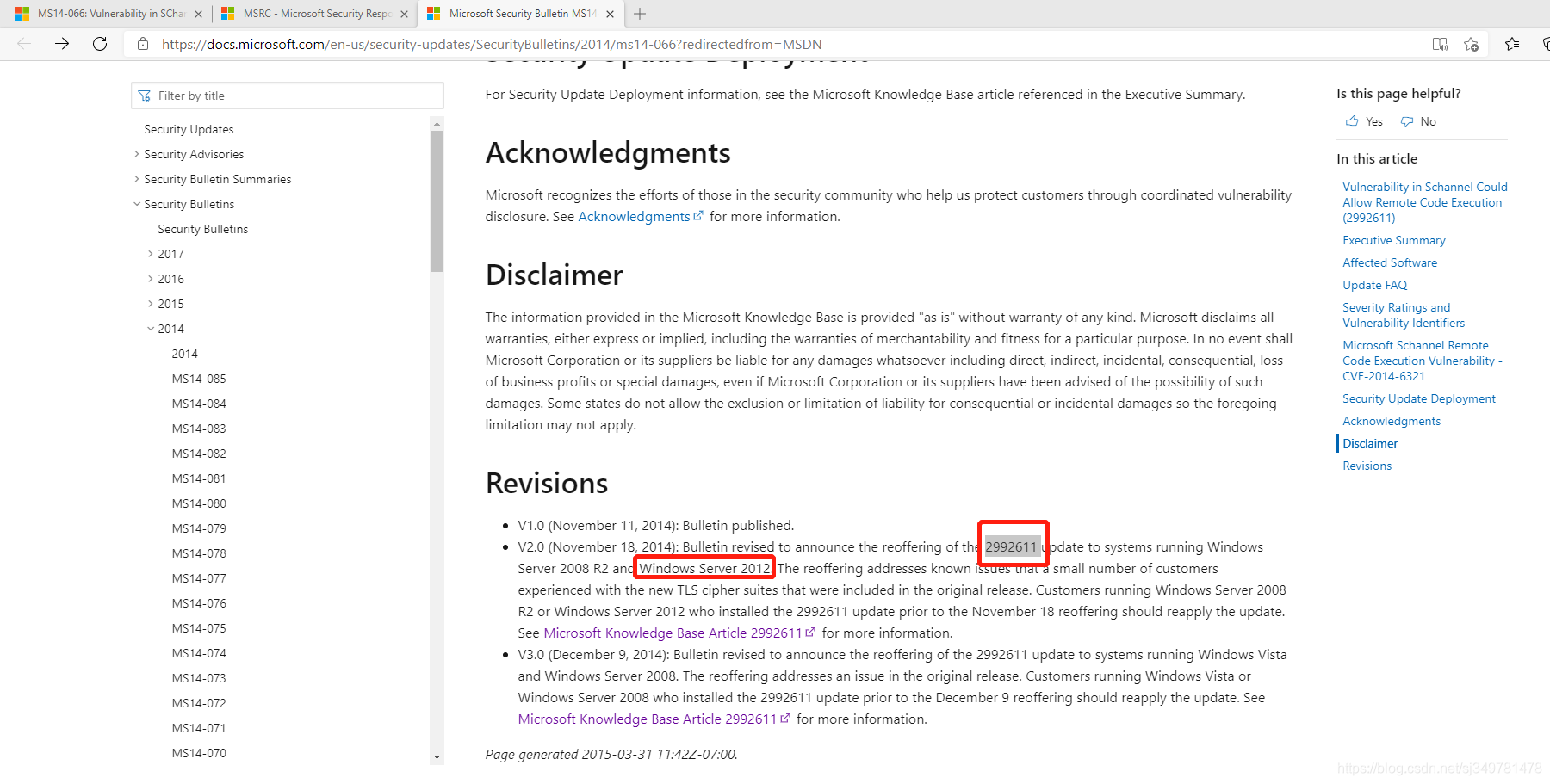Open Security Updates in the sidebar
The height and width of the screenshot is (784, 1550).
click(x=189, y=129)
